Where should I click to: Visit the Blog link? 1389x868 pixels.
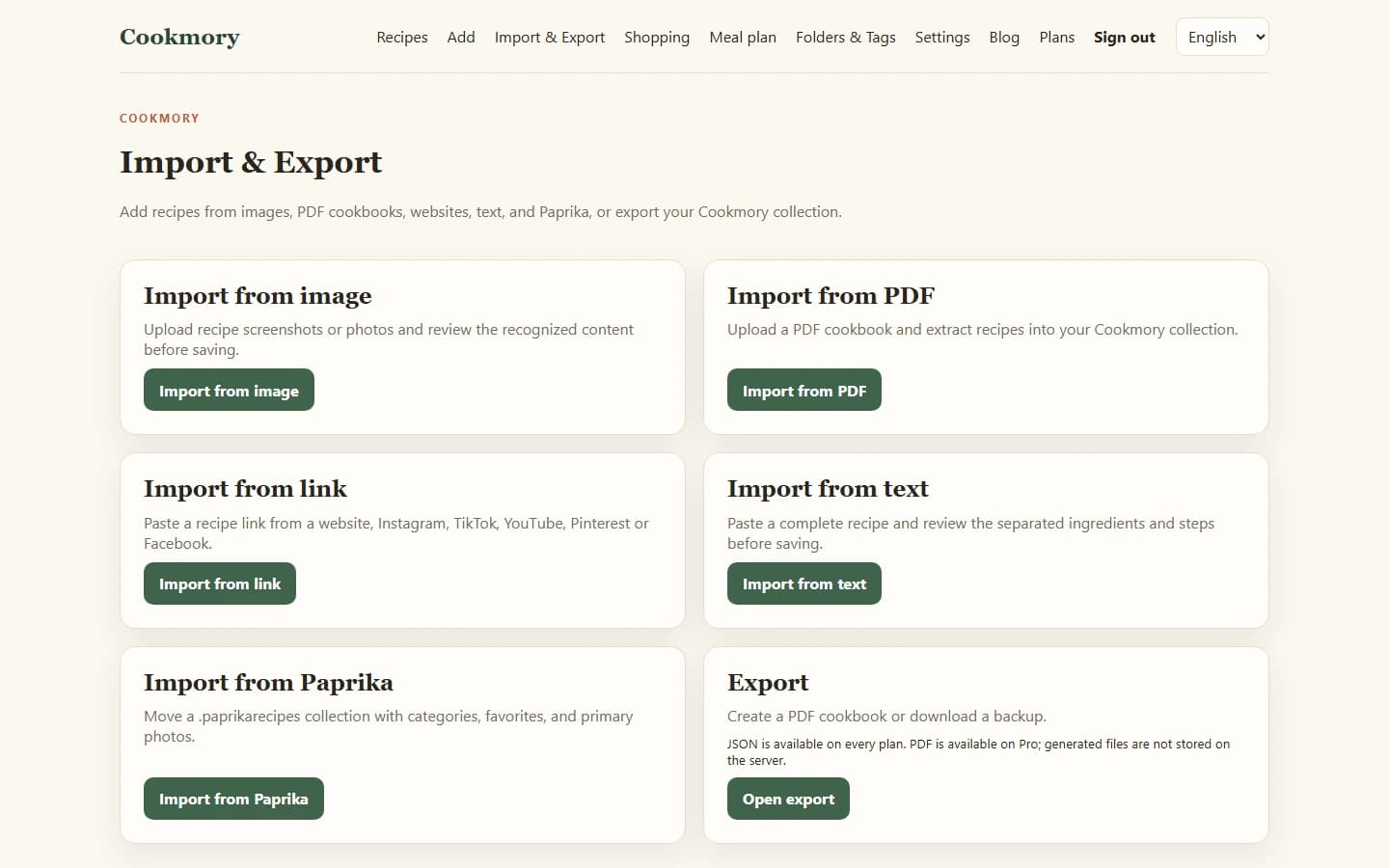click(1004, 37)
